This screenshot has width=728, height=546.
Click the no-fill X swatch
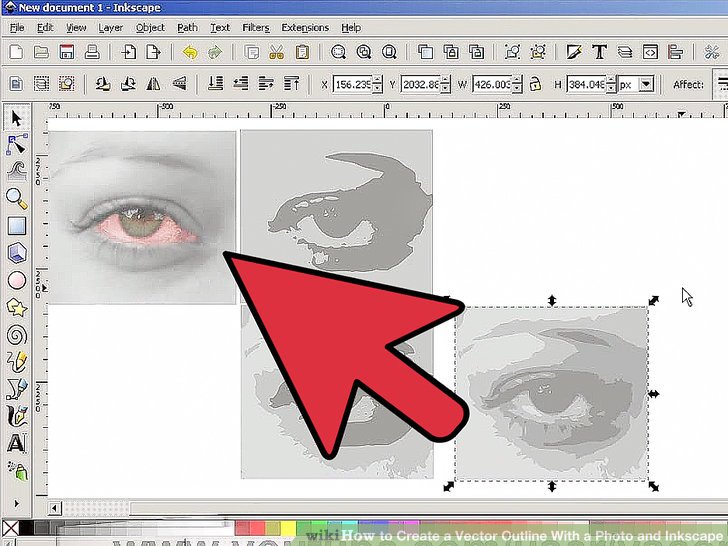click(10, 528)
